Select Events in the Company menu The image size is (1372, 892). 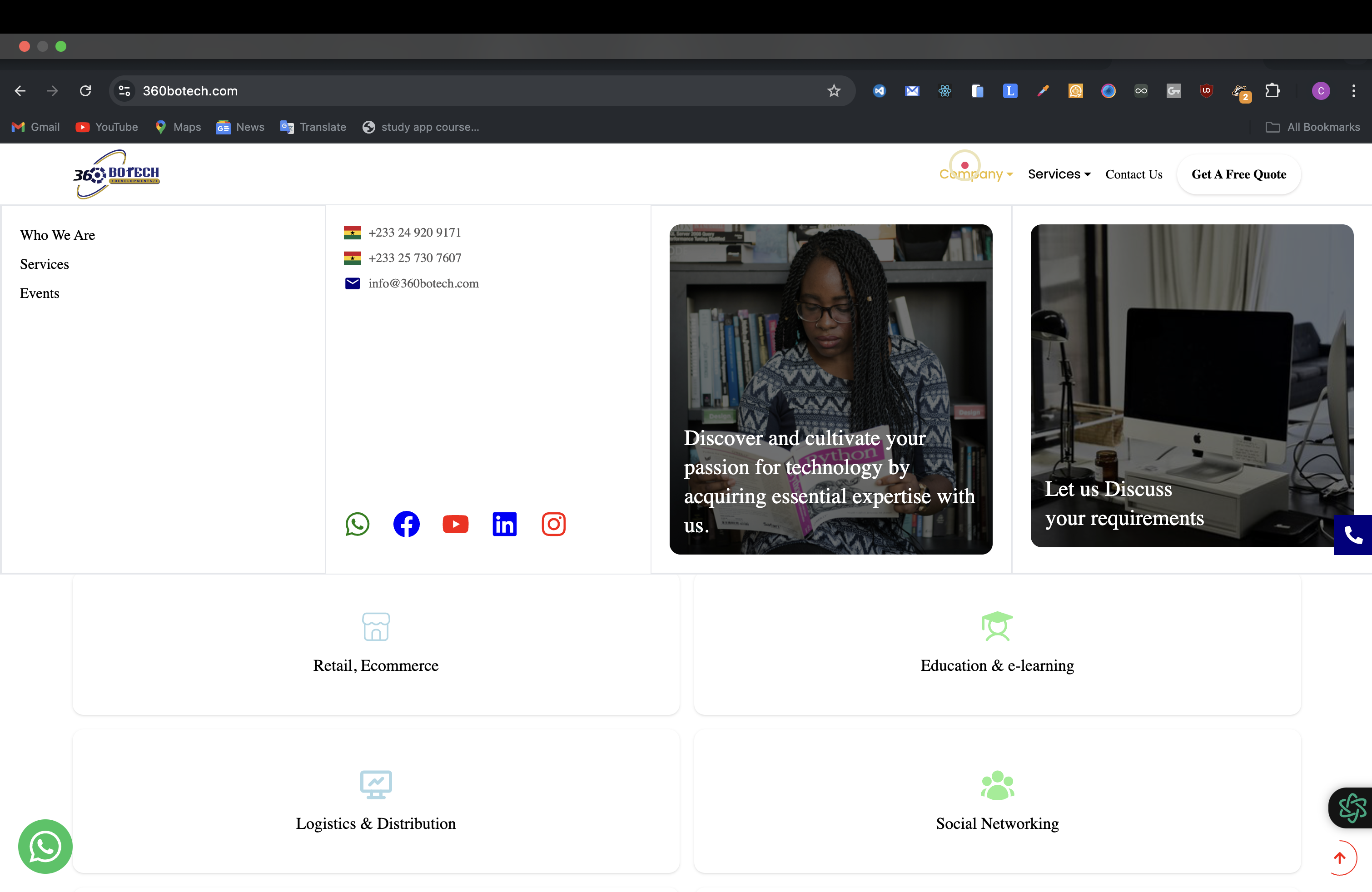tap(40, 293)
